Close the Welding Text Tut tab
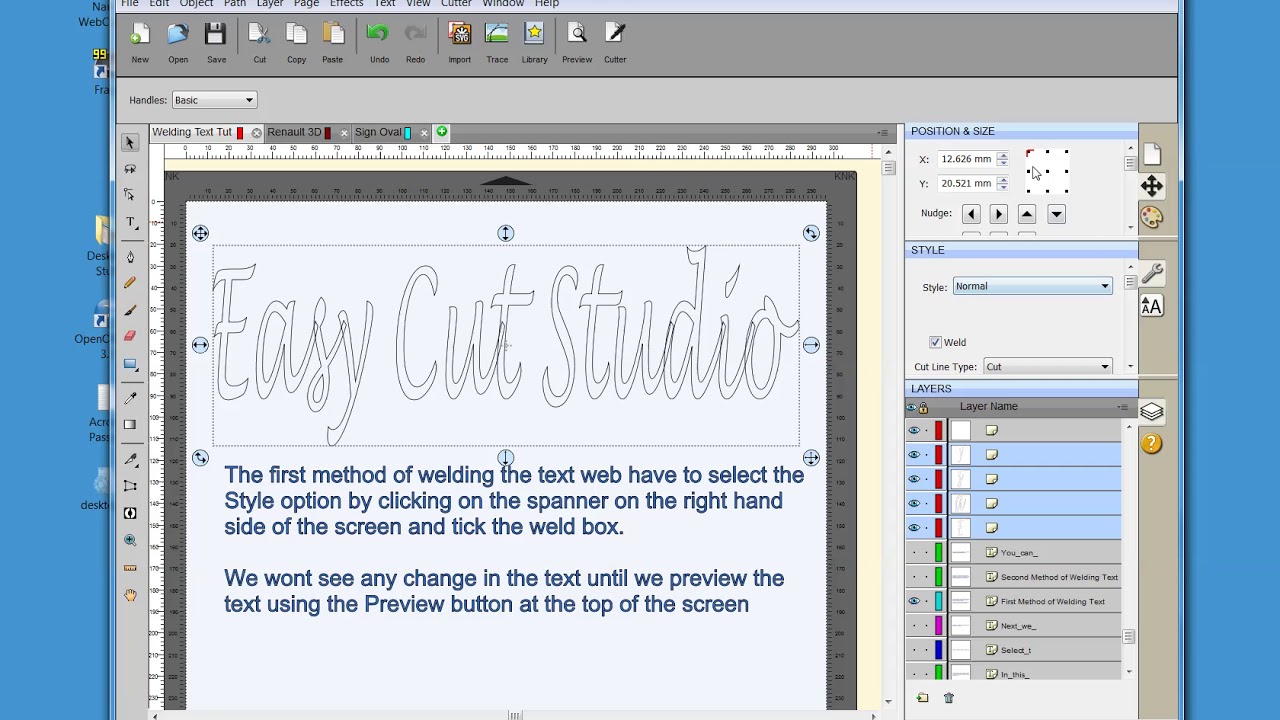 coord(257,133)
